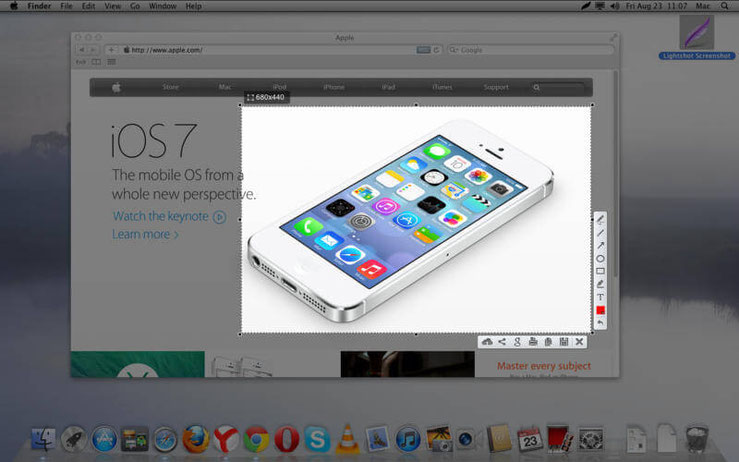Open Finder from the Dock

pos(43,439)
